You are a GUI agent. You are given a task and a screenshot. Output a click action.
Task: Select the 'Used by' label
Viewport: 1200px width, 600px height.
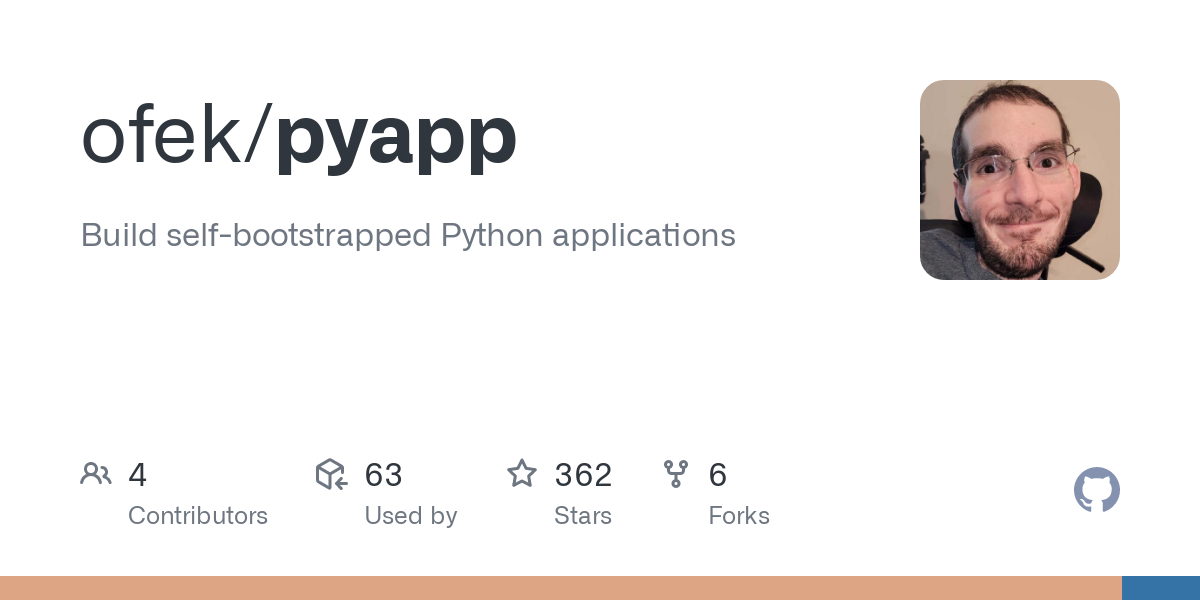tap(411, 516)
